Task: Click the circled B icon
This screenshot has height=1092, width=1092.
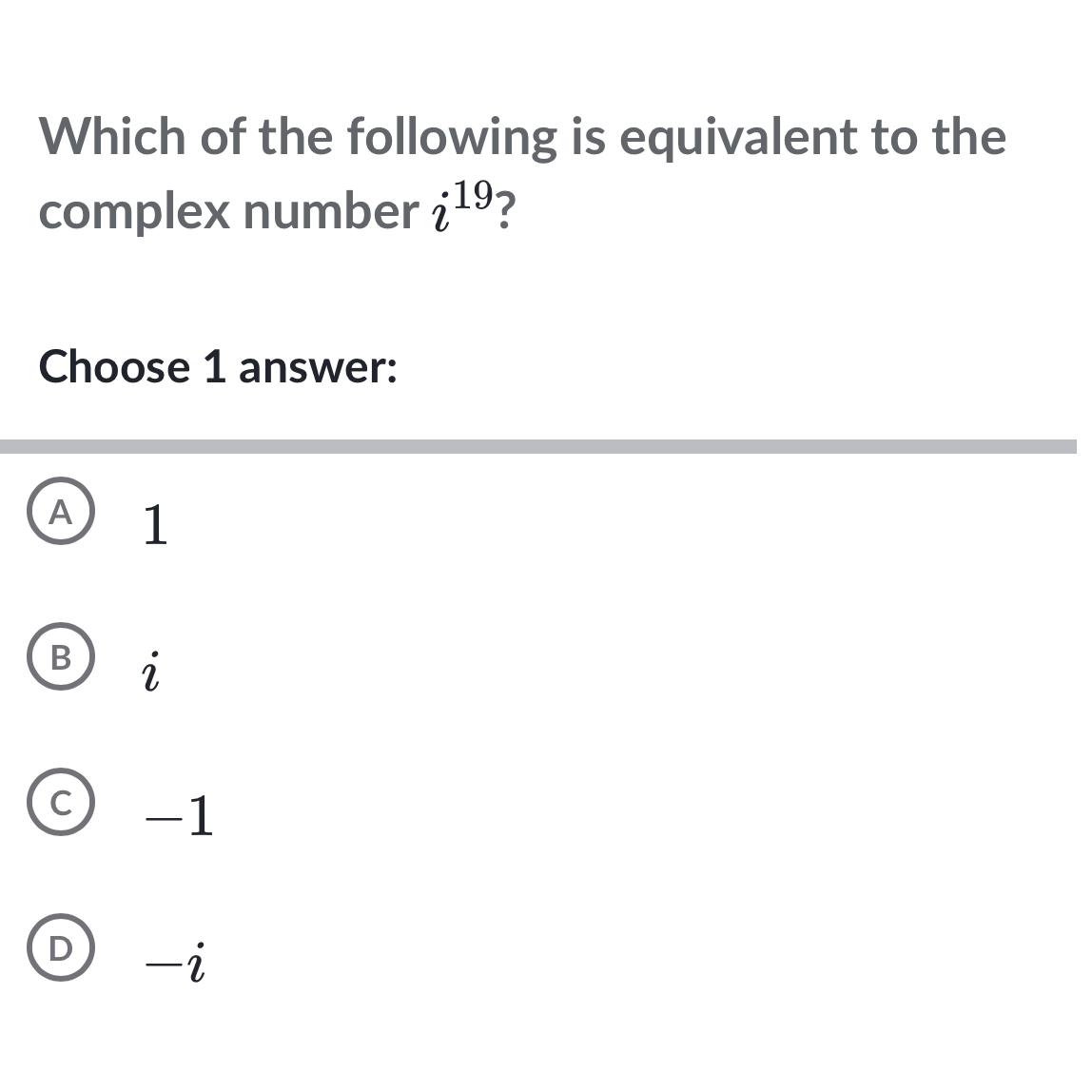Action: [x=62, y=659]
